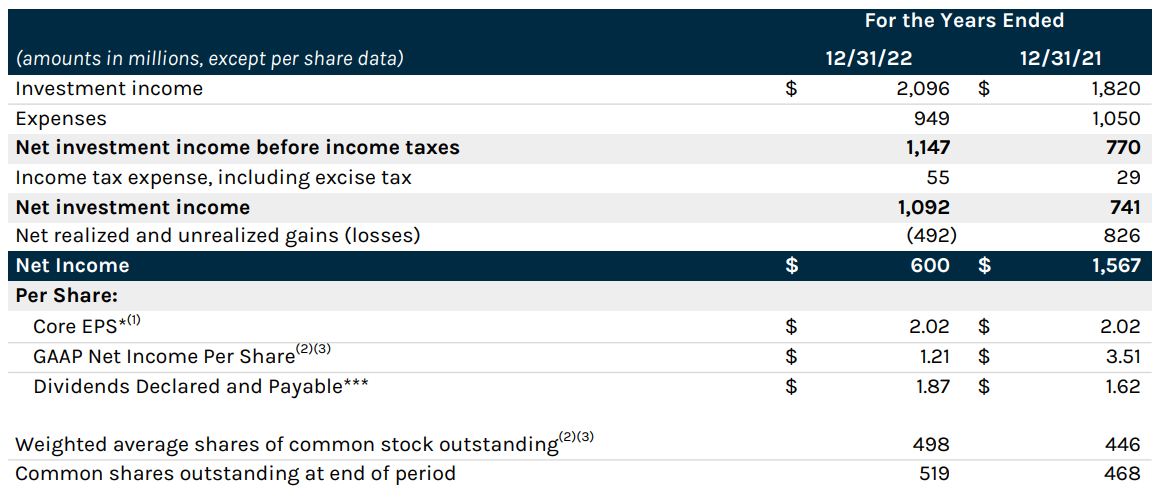Viewport: 1157px width, 486px height.
Task: Click the 1,567 Net Income value for 2021
Action: pyautogui.click(x=1116, y=266)
